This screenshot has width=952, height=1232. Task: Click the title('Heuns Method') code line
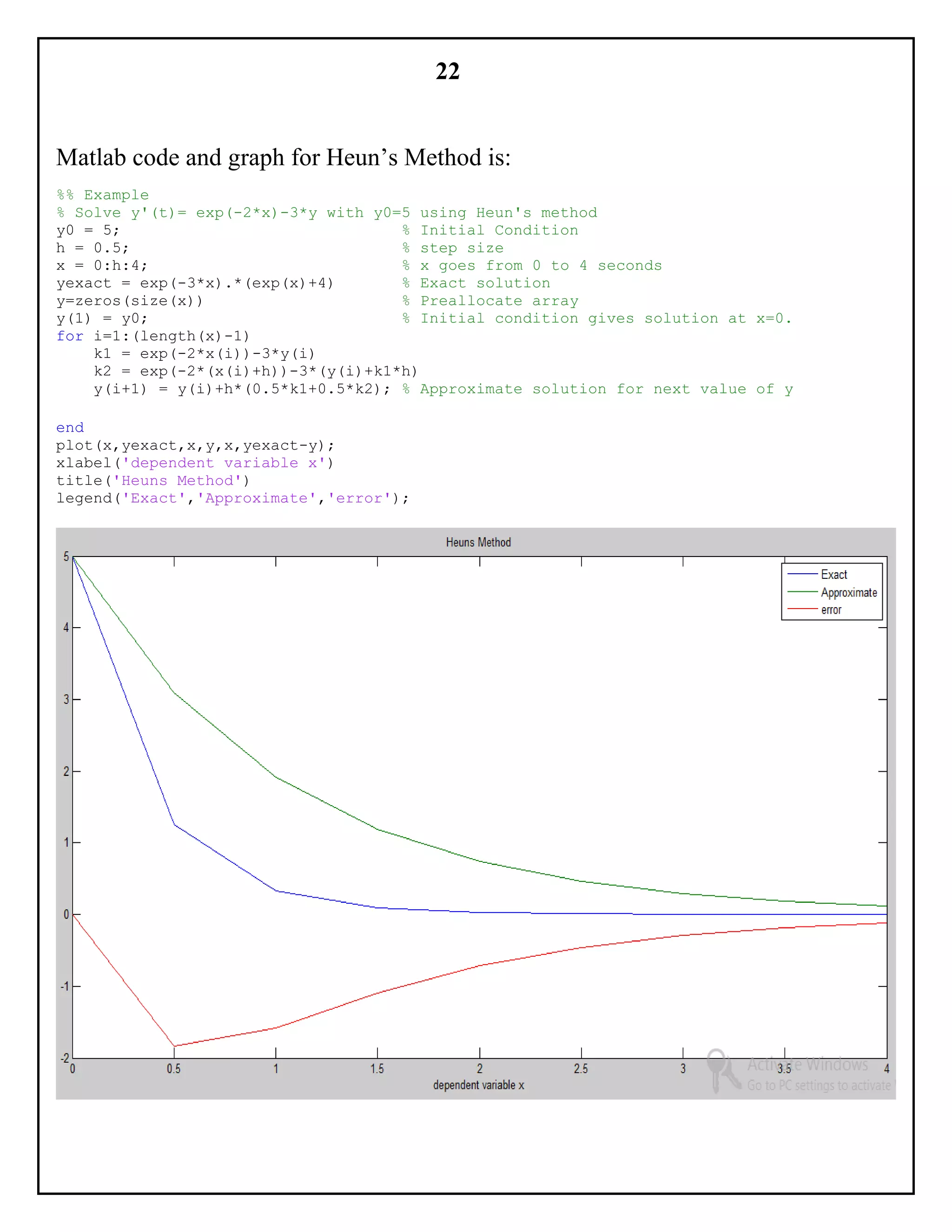pyautogui.click(x=153, y=481)
